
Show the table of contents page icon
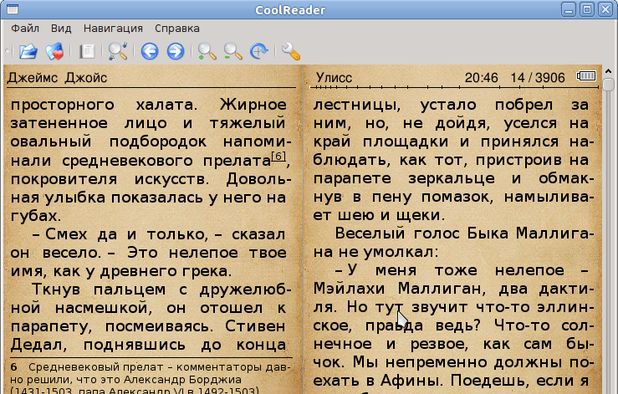[x=87, y=51]
